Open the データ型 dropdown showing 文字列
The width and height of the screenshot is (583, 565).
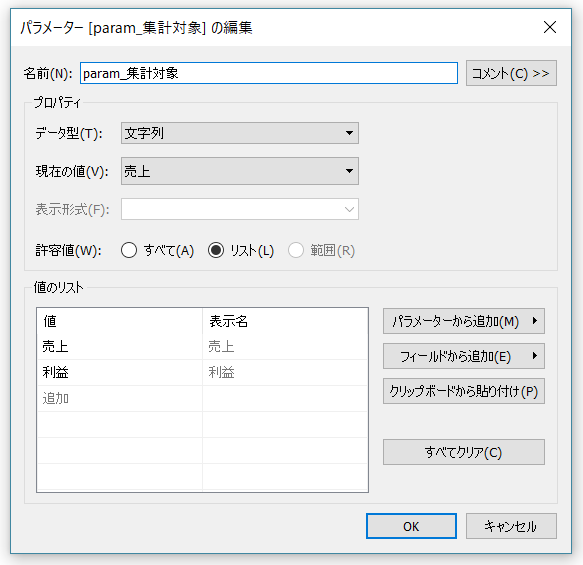click(239, 133)
